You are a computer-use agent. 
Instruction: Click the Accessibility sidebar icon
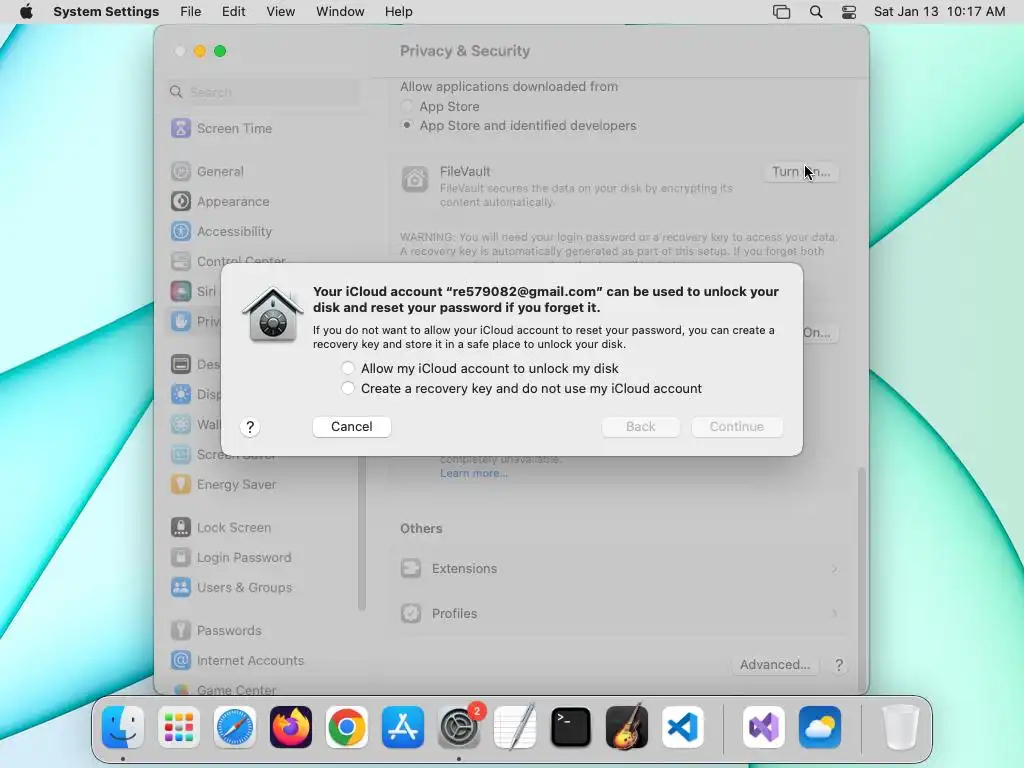(x=181, y=231)
